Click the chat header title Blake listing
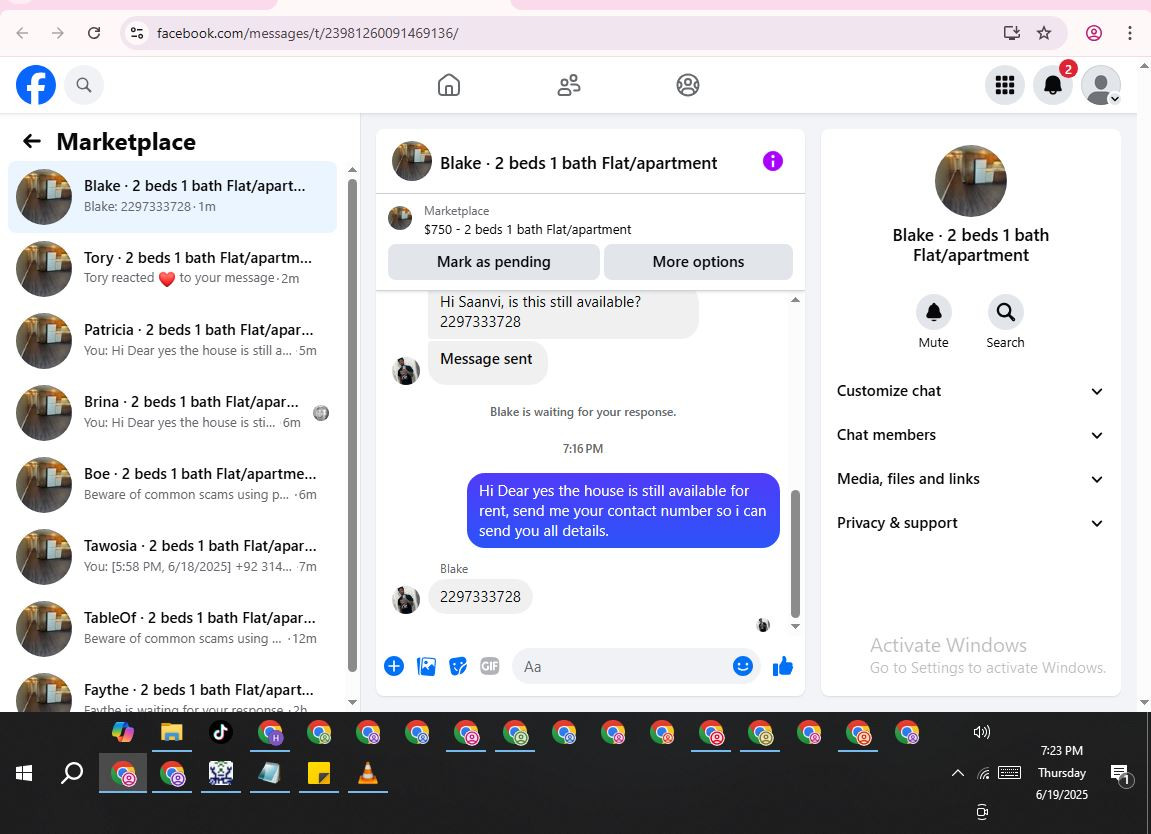This screenshot has width=1151, height=834. pyautogui.click(x=578, y=163)
